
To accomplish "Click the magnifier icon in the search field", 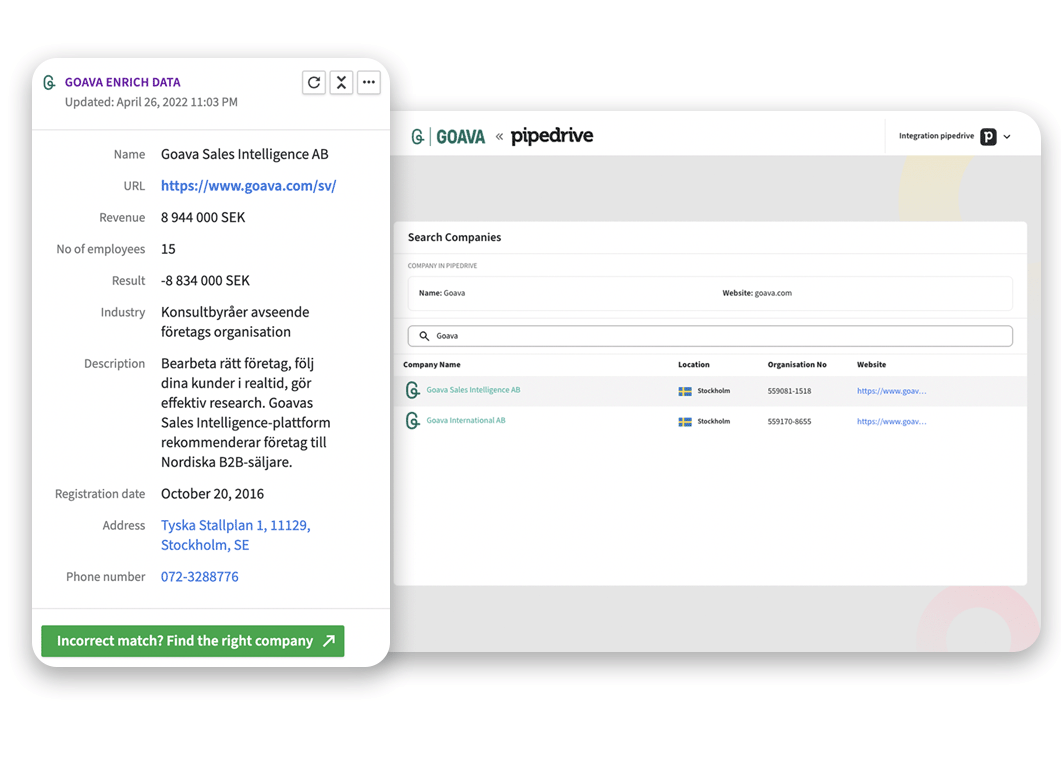I will click(x=424, y=336).
